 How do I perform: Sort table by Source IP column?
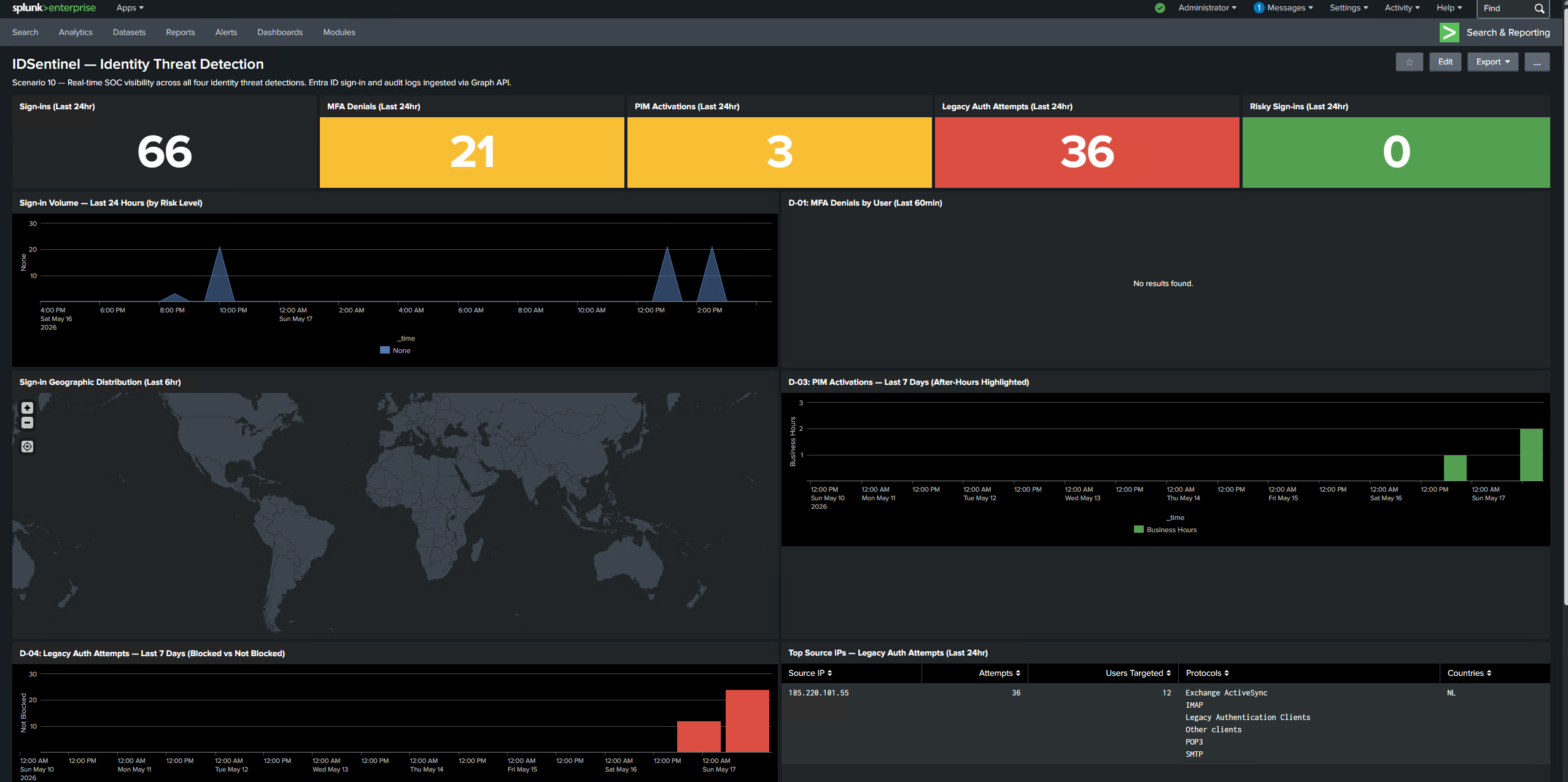pyautogui.click(x=810, y=673)
